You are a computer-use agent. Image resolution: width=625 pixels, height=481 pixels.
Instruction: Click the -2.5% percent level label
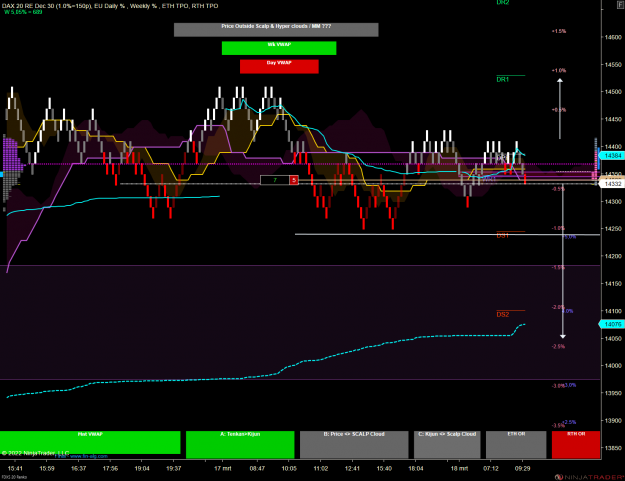pyautogui.click(x=558, y=347)
